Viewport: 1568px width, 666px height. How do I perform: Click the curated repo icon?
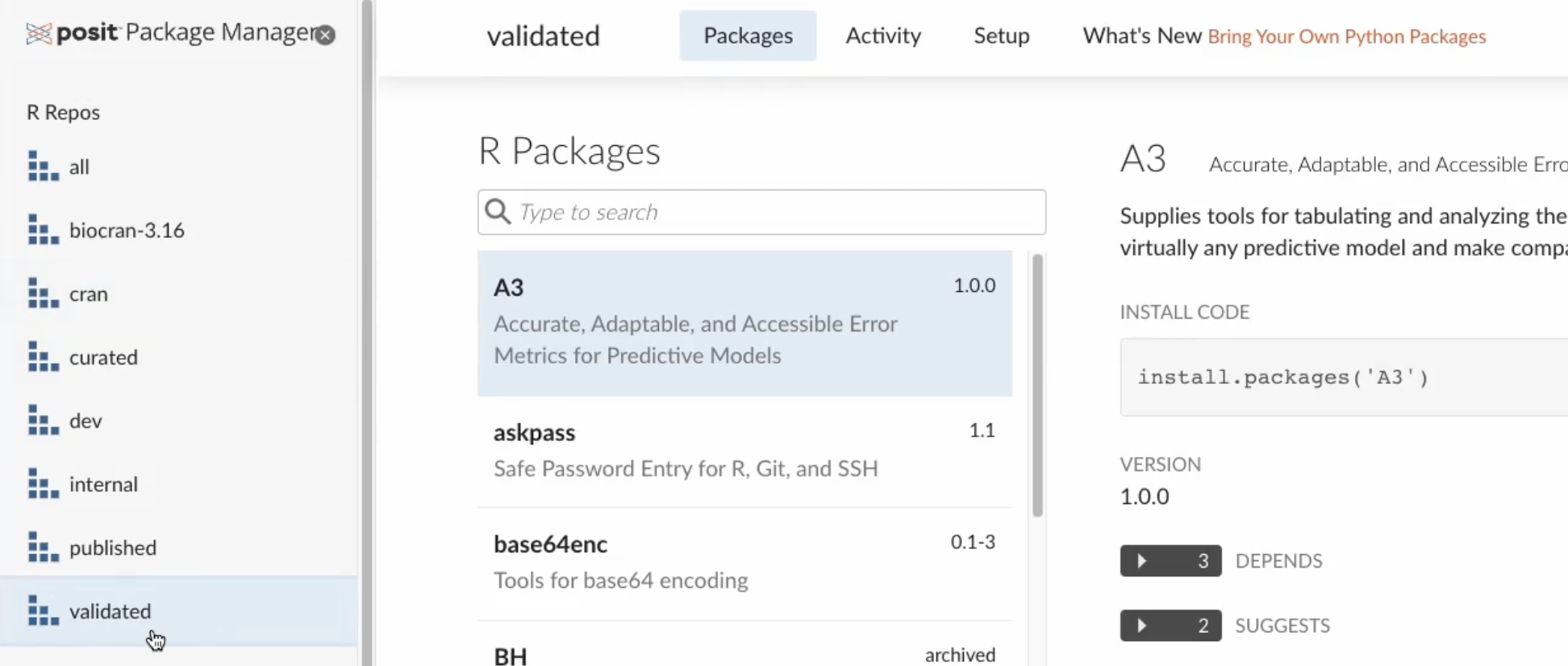click(x=43, y=357)
